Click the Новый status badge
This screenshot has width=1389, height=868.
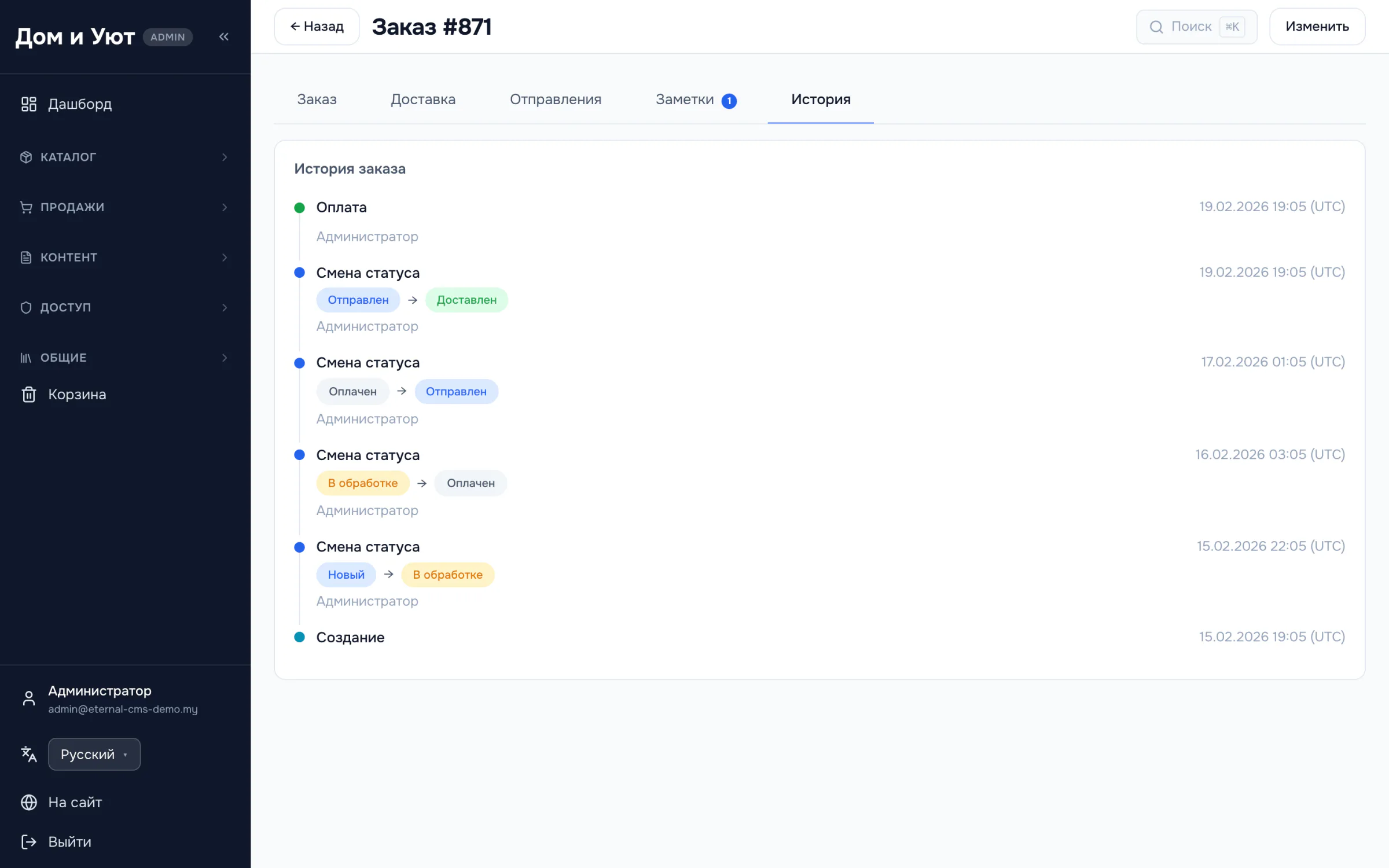click(346, 575)
